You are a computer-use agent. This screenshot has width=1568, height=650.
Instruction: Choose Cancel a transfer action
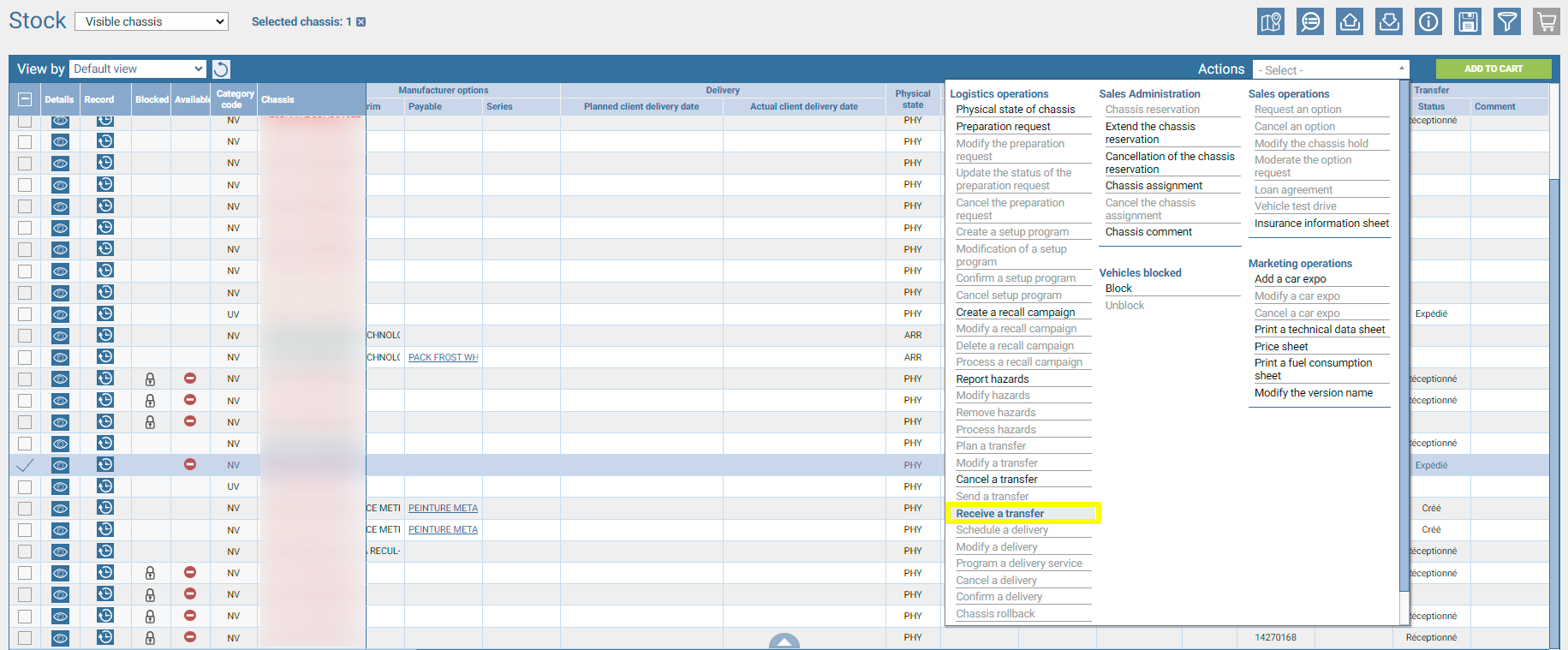[x=997, y=480]
